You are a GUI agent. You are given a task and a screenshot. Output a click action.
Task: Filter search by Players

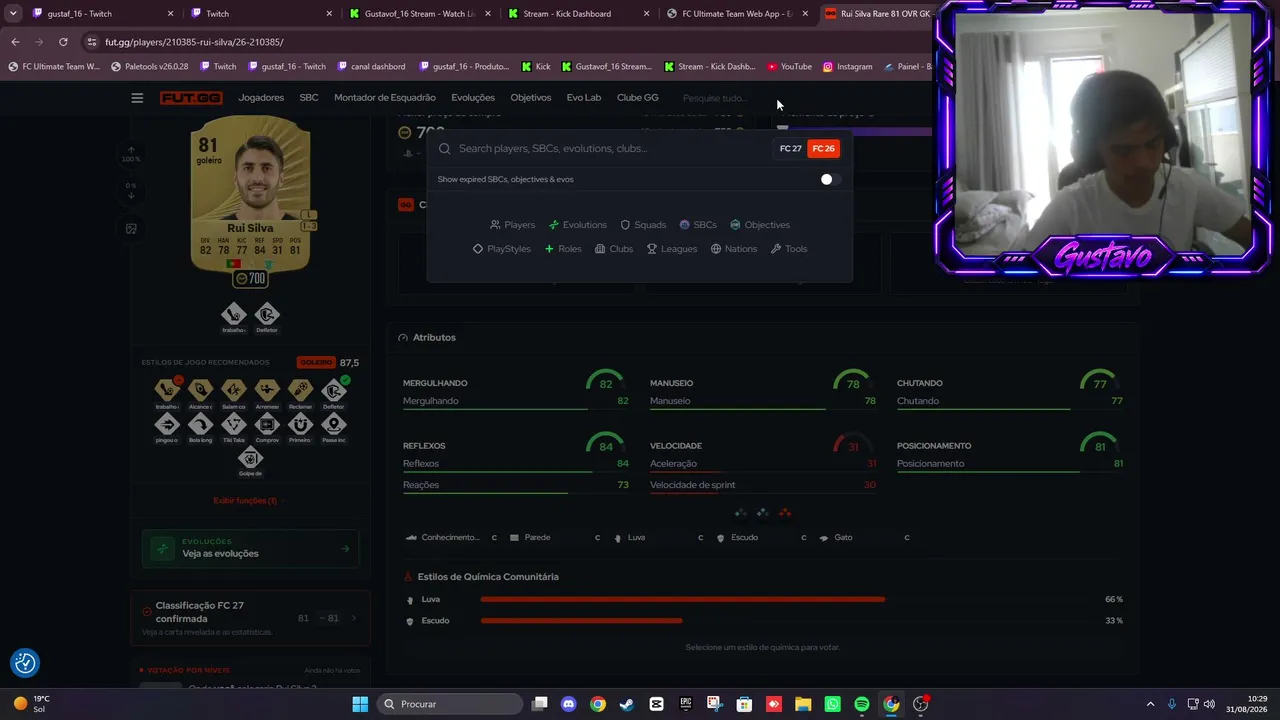(x=512, y=225)
